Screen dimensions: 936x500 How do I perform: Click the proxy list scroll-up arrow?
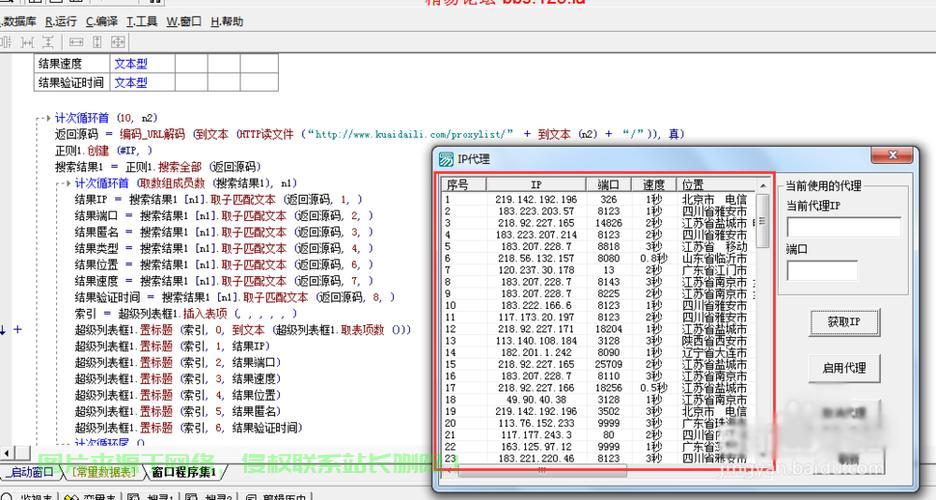pos(762,186)
